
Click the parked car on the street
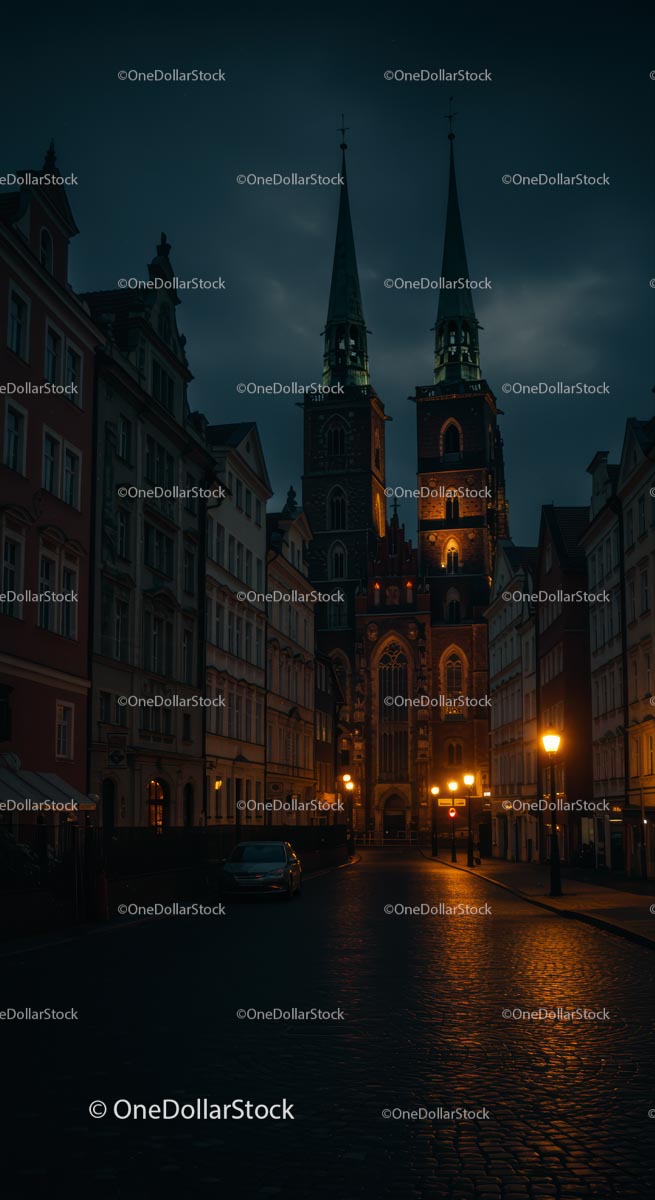pos(261,867)
